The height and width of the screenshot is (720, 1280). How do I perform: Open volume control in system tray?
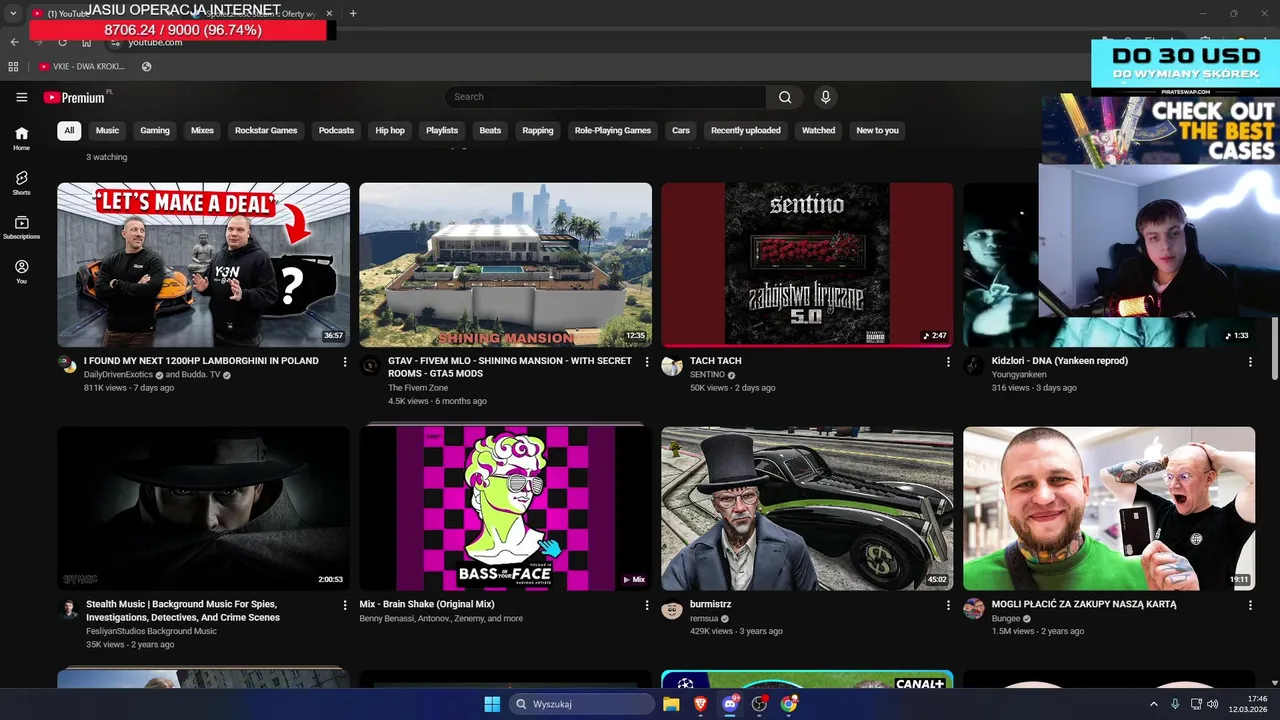click(1212, 704)
